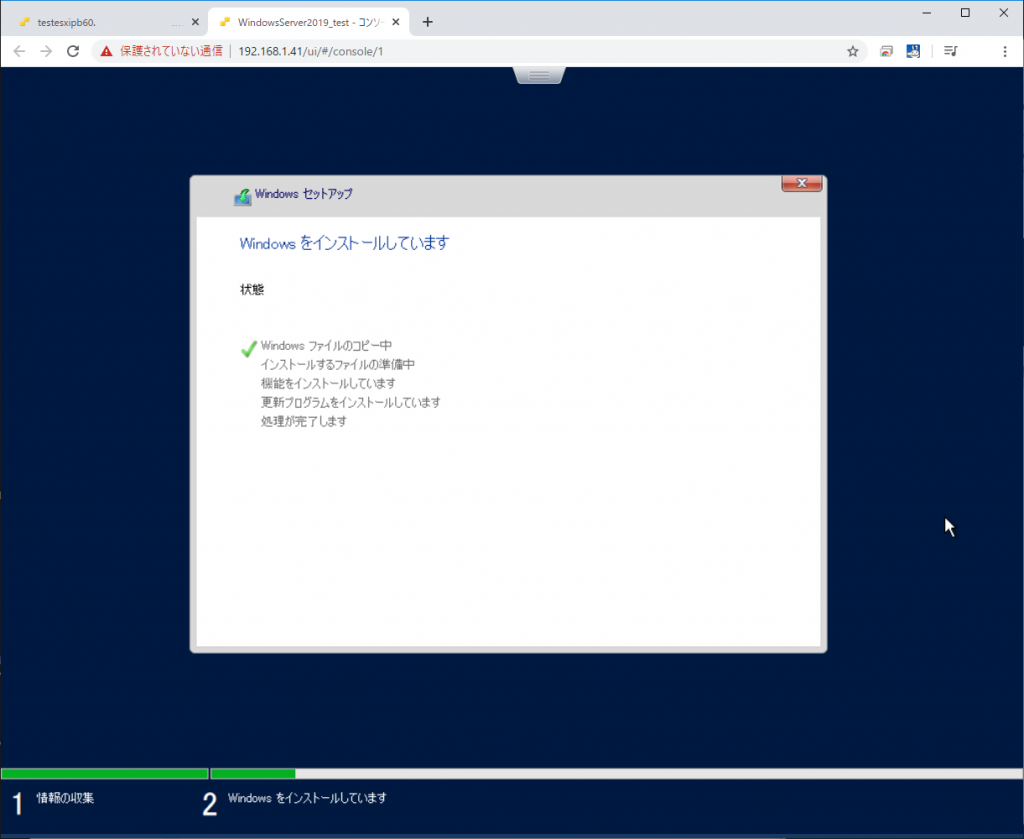
Task: Click the blue extension icon in toolbar
Action: [x=913, y=51]
